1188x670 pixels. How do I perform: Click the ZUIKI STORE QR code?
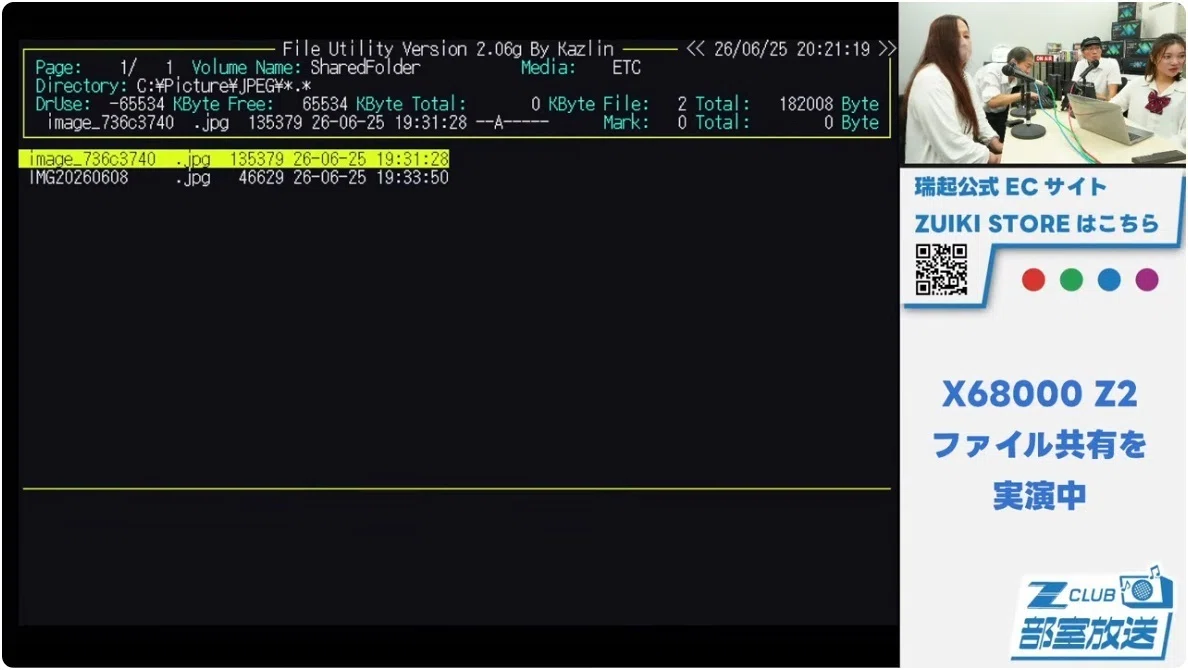941,269
